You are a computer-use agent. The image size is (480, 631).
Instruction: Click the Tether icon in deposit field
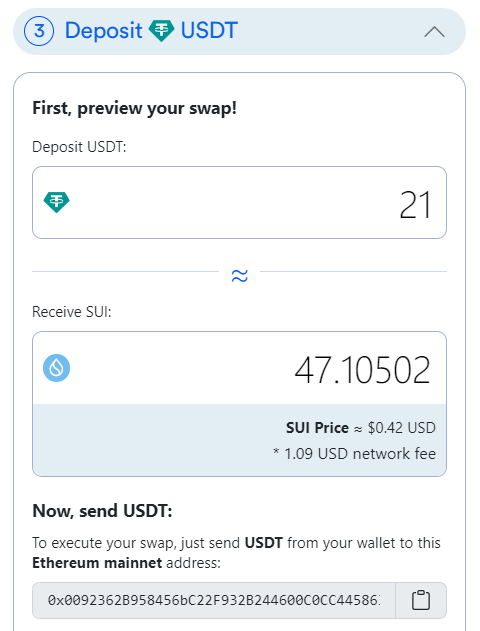click(x=56, y=202)
